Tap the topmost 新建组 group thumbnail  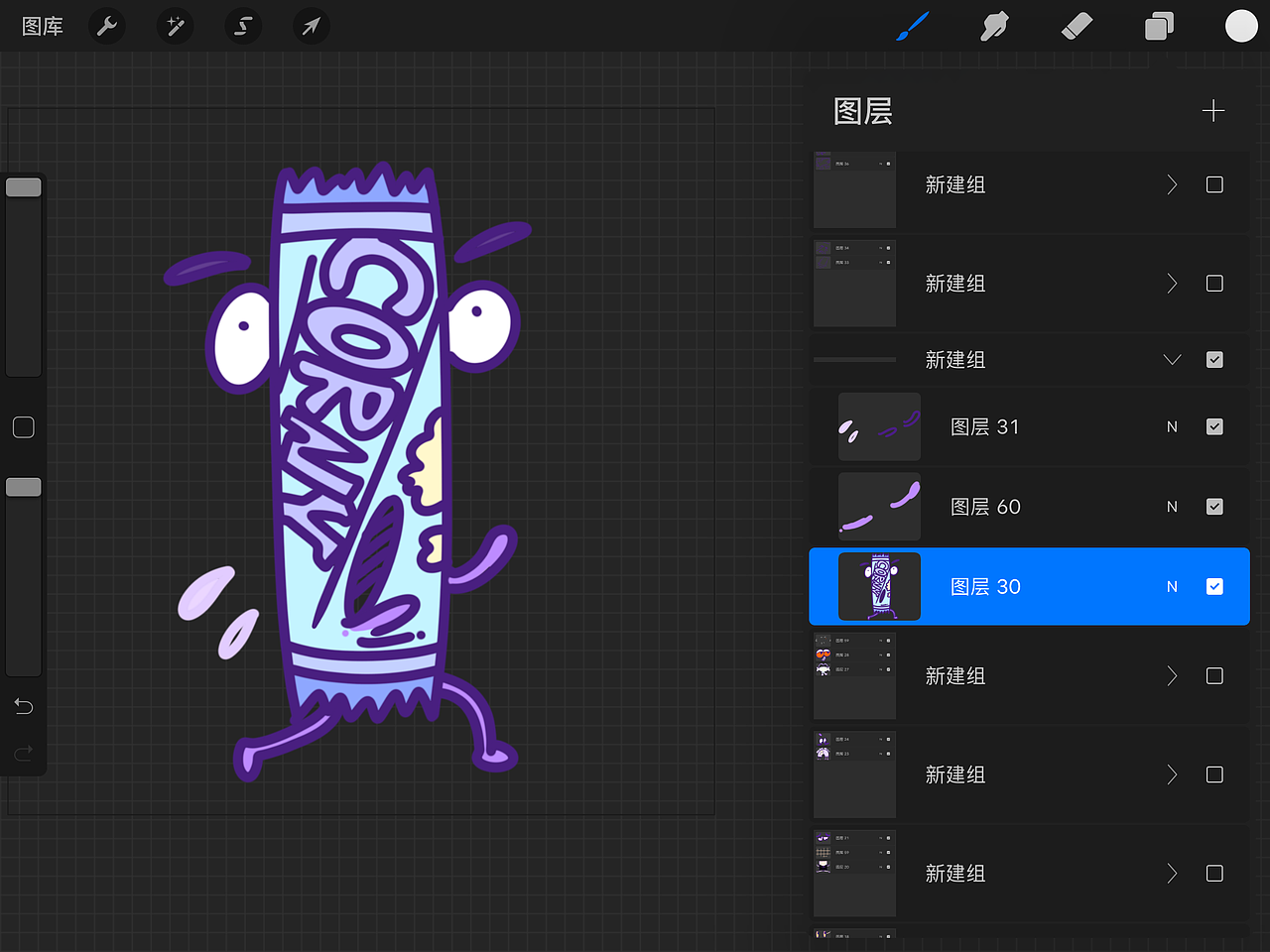[854, 189]
